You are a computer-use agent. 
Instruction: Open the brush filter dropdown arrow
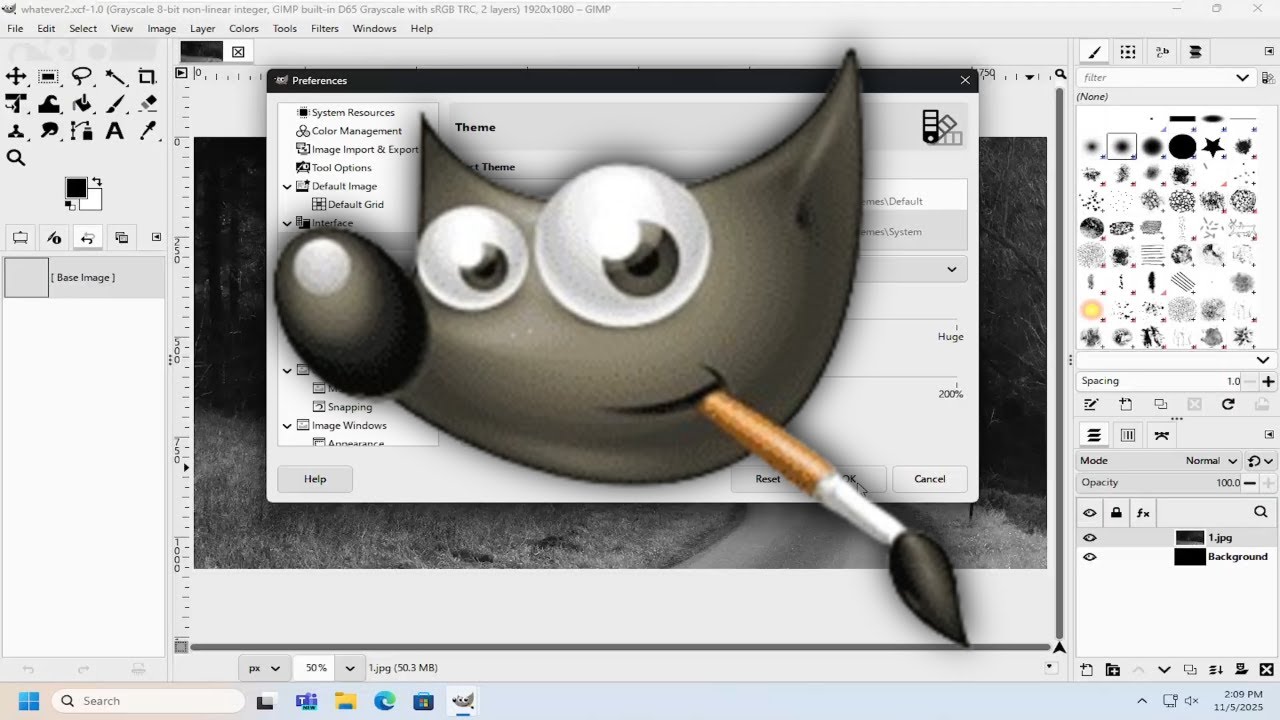click(x=1242, y=77)
